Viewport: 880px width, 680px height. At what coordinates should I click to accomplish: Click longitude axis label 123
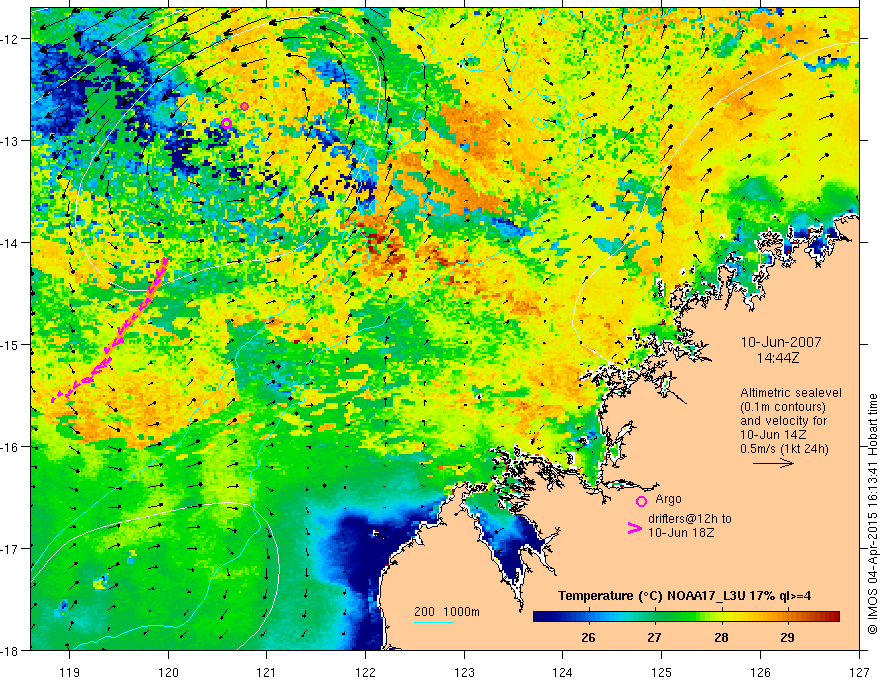point(464,672)
